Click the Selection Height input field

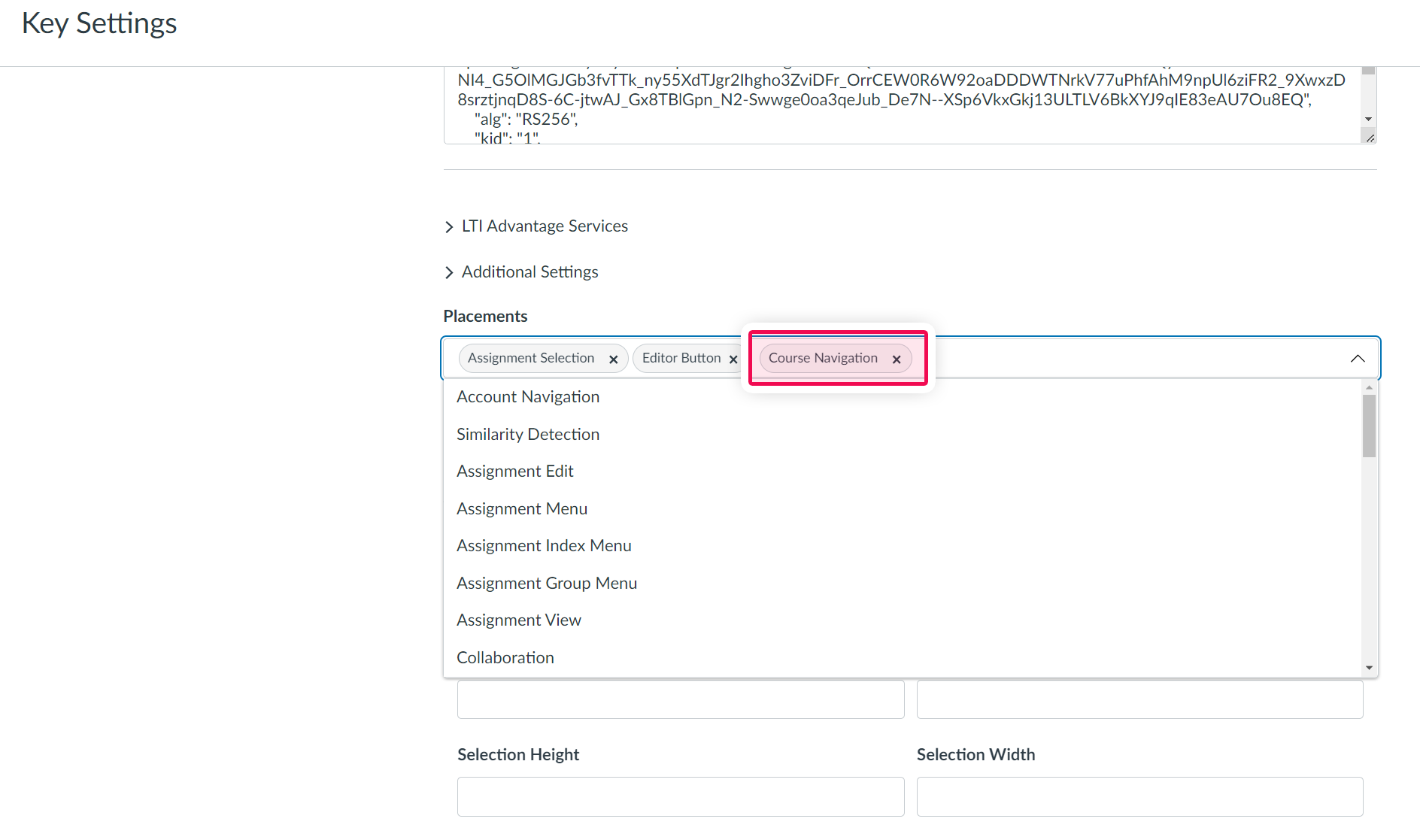(x=681, y=796)
